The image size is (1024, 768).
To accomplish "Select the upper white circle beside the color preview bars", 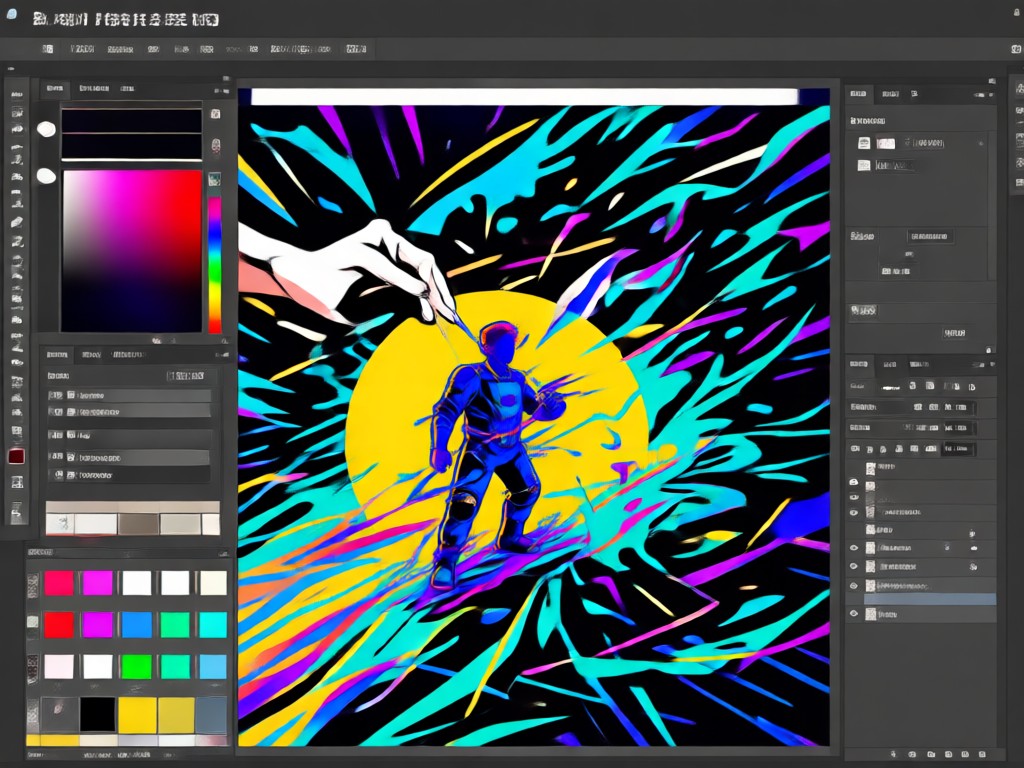I will tap(46, 129).
